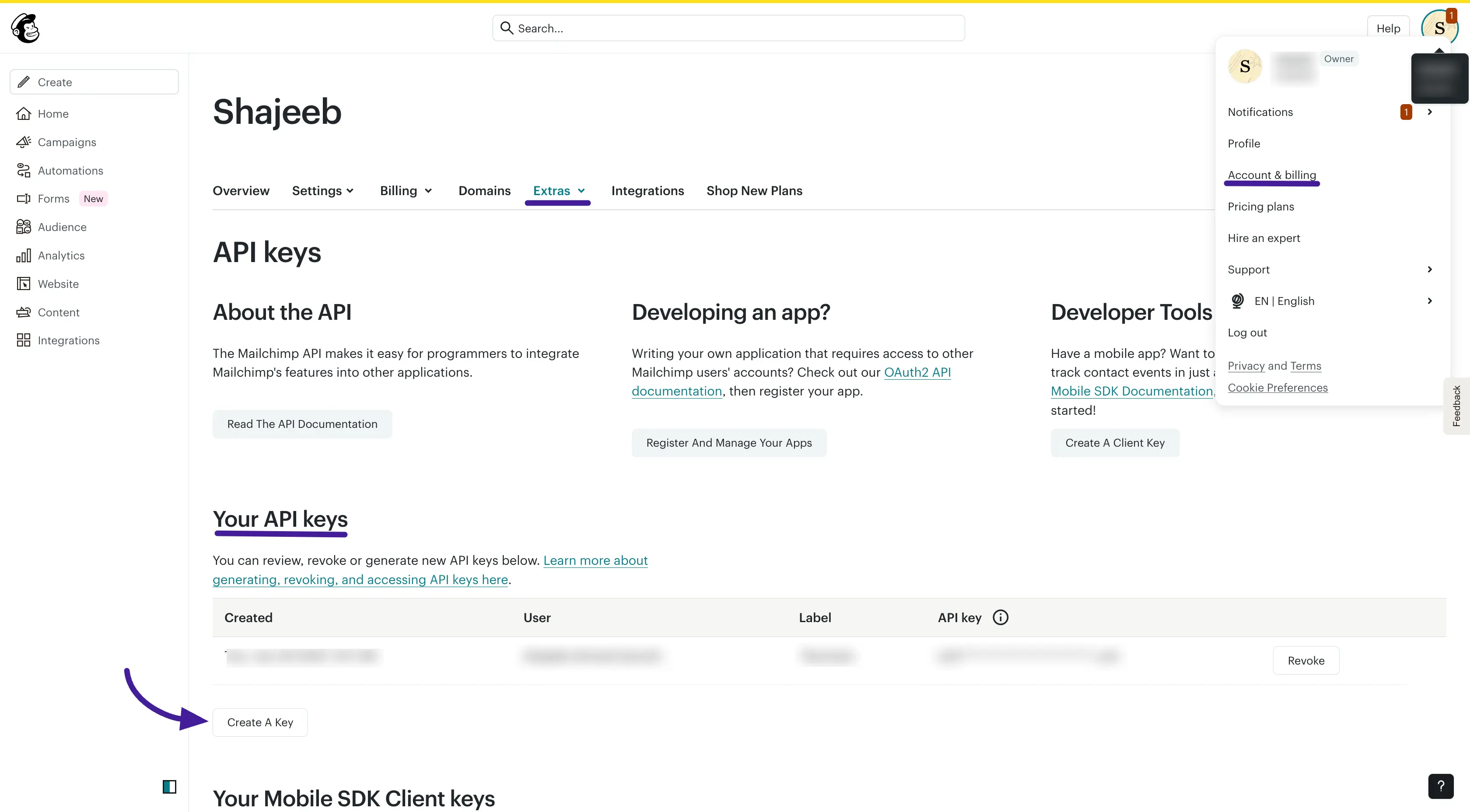Select Hire an expert menu item
Image resolution: width=1470 pixels, height=812 pixels.
(1263, 238)
